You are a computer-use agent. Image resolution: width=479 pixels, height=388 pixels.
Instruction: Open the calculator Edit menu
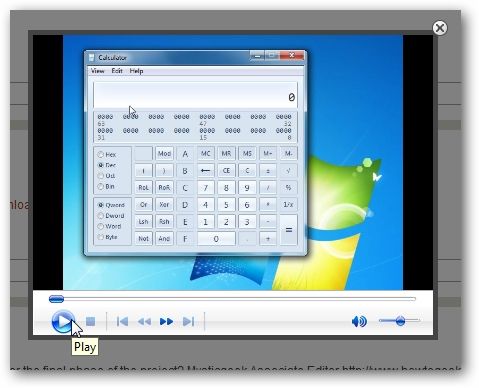pyautogui.click(x=117, y=71)
